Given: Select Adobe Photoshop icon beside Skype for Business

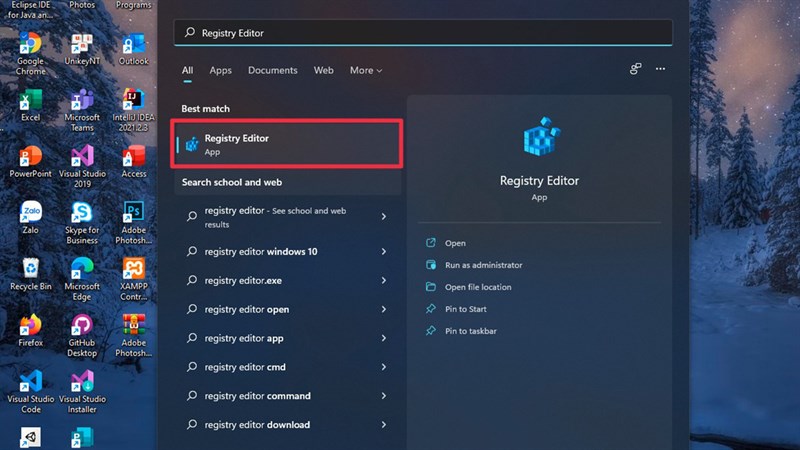Looking at the screenshot, I should [x=134, y=222].
